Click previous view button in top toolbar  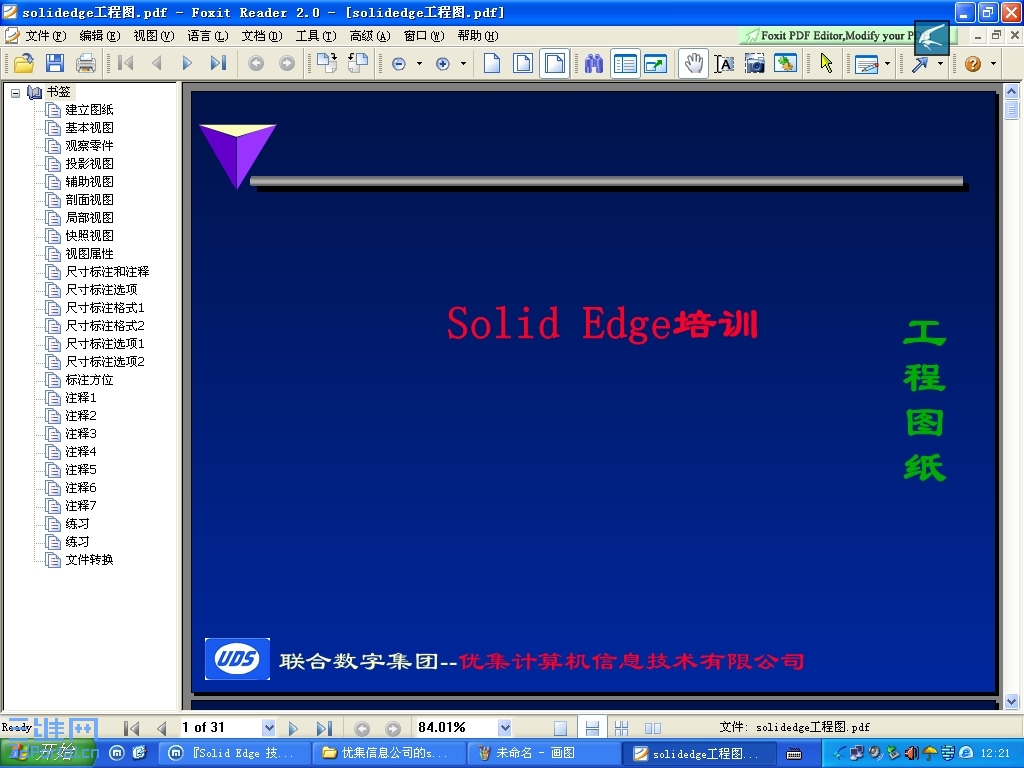tap(256, 63)
